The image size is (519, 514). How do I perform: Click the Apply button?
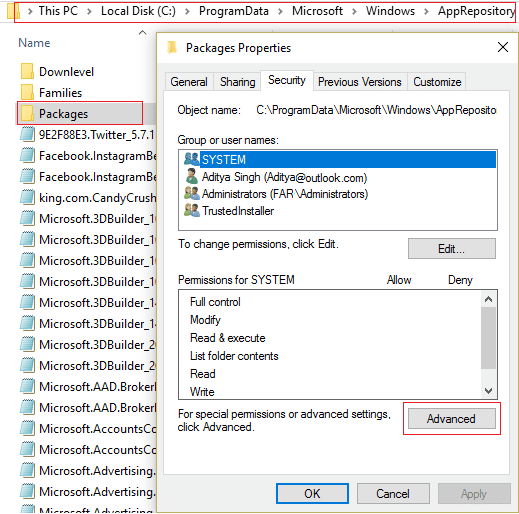click(474, 494)
